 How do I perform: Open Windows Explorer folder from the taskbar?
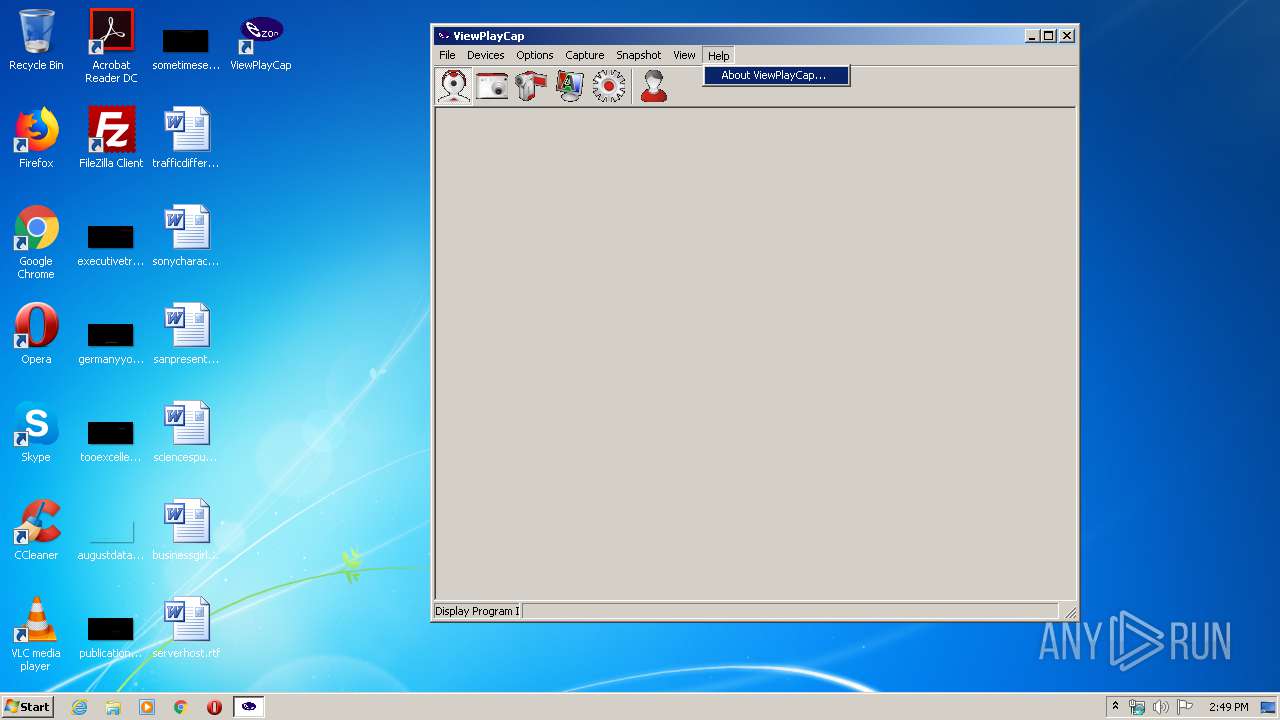pos(113,707)
